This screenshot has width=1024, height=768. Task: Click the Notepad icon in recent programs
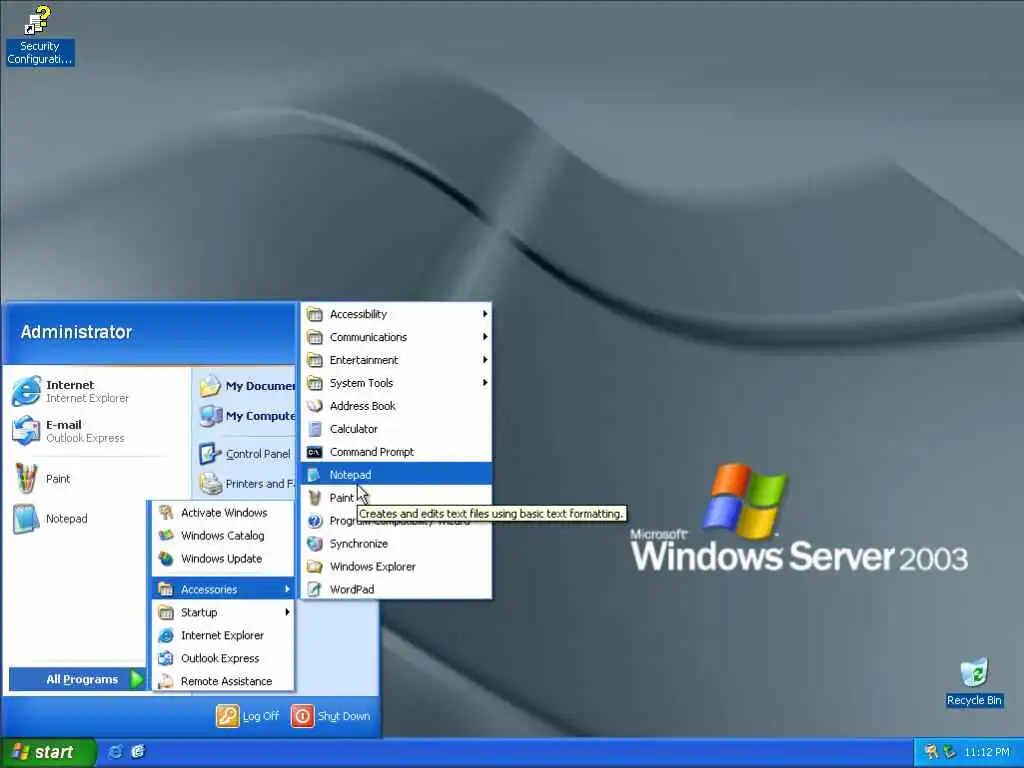[26, 519]
